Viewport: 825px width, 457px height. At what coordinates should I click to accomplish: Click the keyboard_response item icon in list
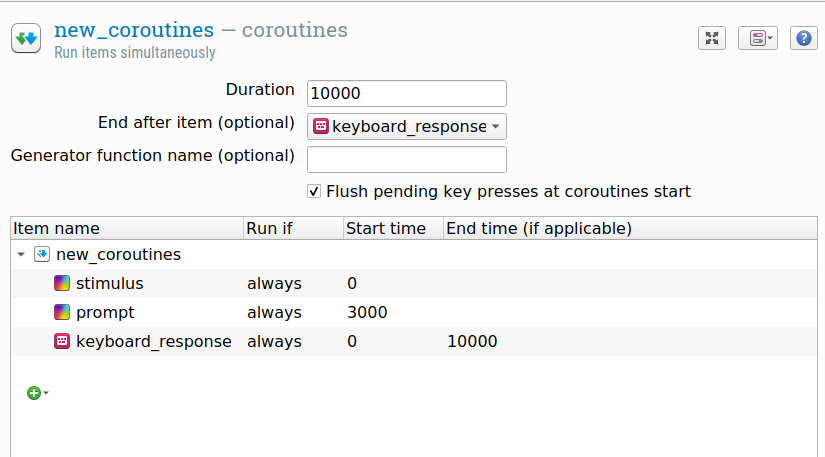[x=62, y=341]
